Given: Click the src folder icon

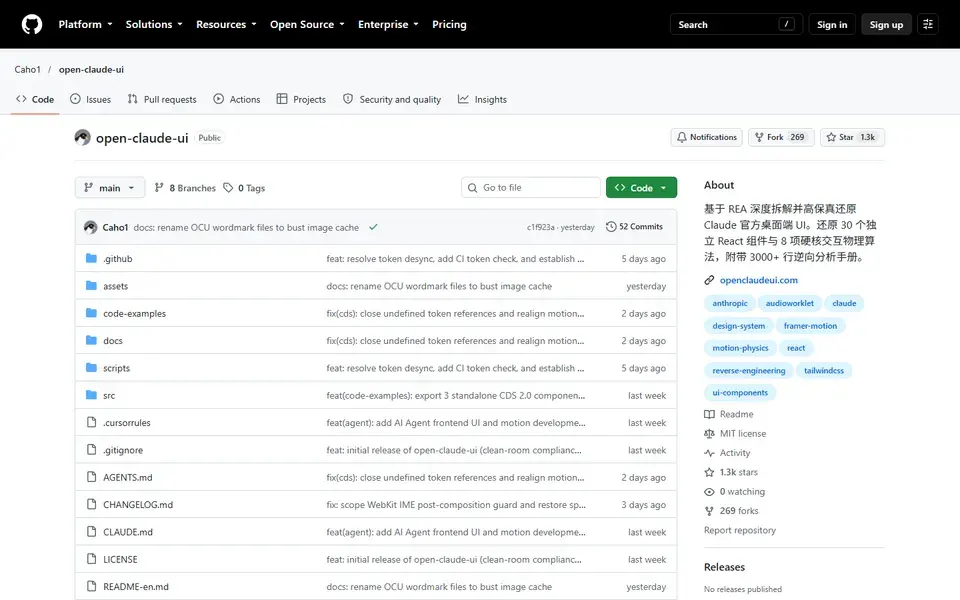Looking at the screenshot, I should 91,395.
